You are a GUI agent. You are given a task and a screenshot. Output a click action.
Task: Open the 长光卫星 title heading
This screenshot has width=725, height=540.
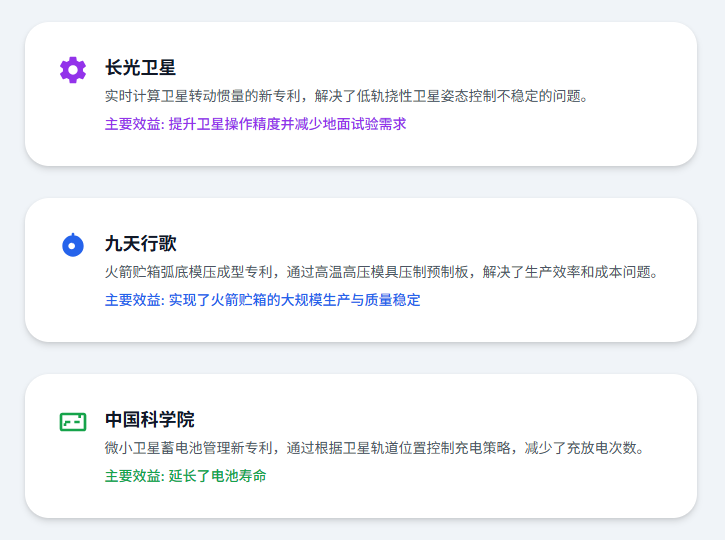click(140, 68)
